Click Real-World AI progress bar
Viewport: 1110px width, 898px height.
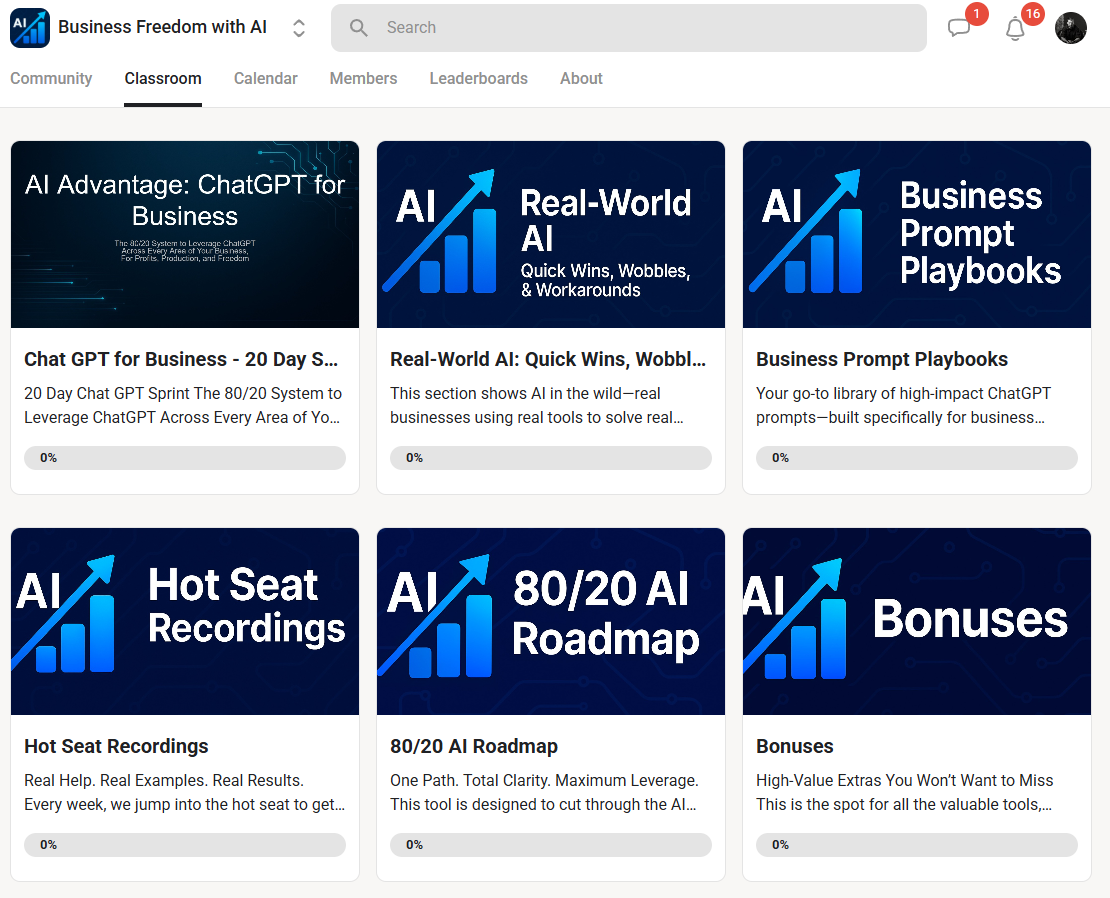[x=551, y=458]
